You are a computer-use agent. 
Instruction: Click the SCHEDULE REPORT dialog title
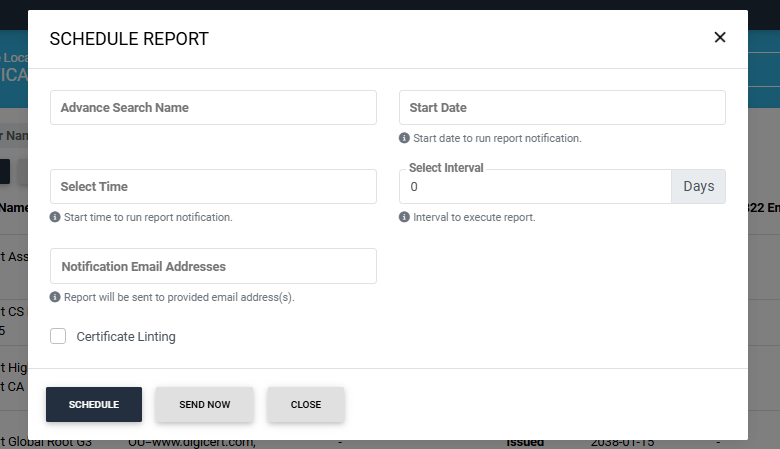click(x=129, y=39)
